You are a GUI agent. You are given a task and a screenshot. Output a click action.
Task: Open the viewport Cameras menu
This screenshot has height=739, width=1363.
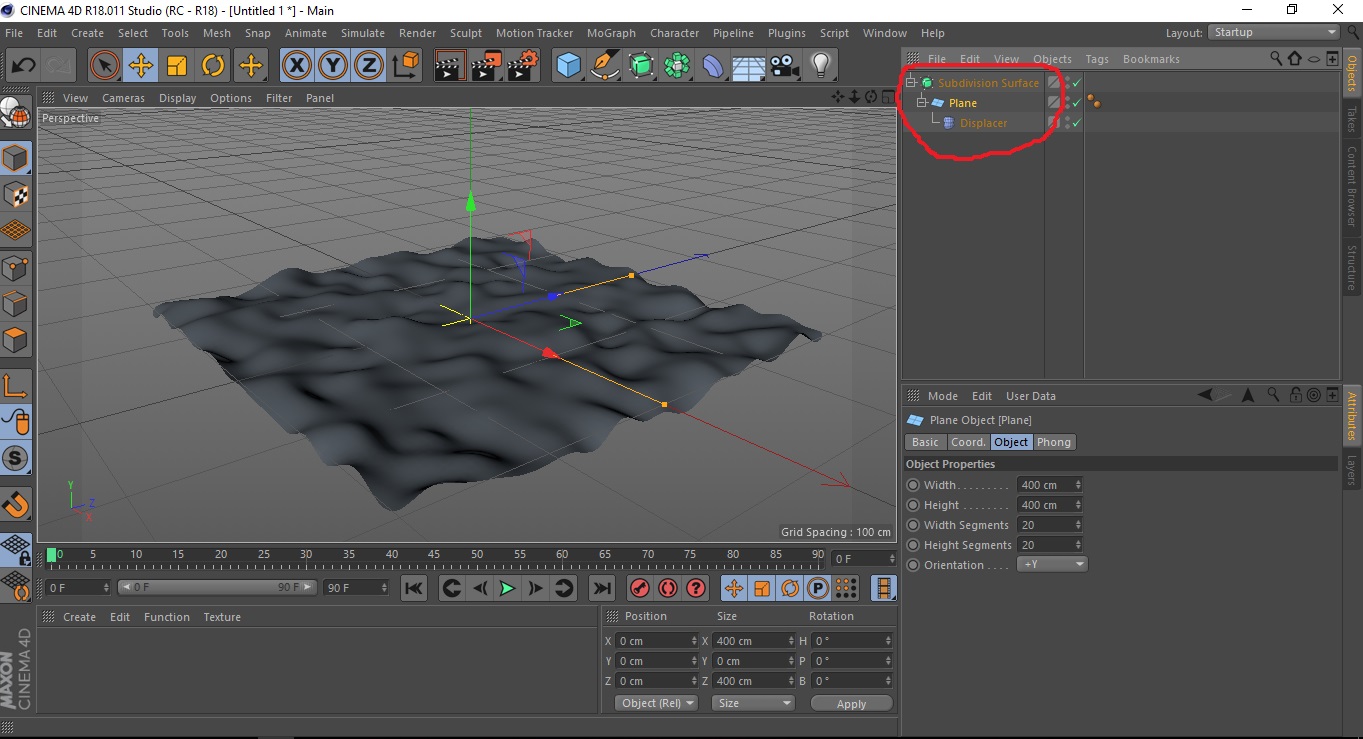point(123,98)
